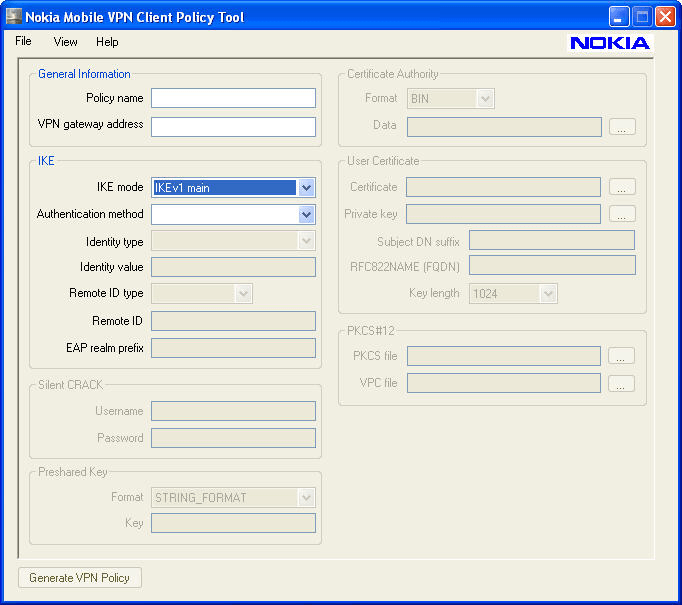682x605 pixels.
Task: Focus the VPN gateway address field
Action: point(233,127)
